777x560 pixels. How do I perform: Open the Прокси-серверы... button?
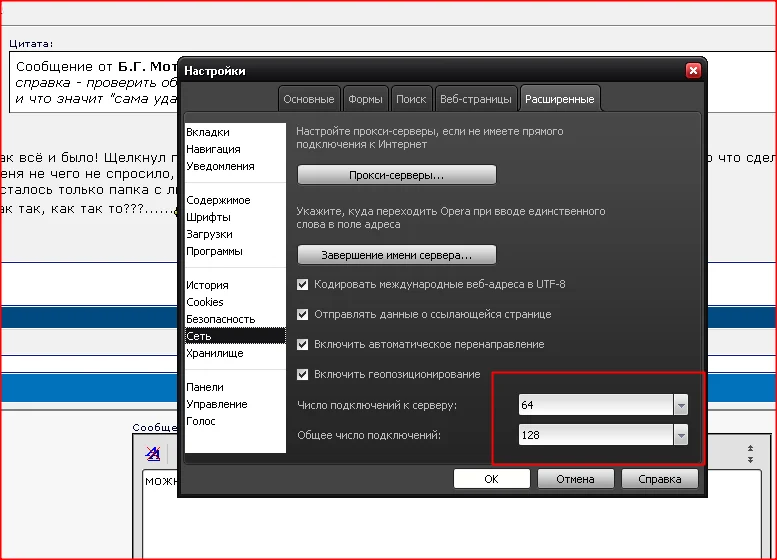point(396,175)
